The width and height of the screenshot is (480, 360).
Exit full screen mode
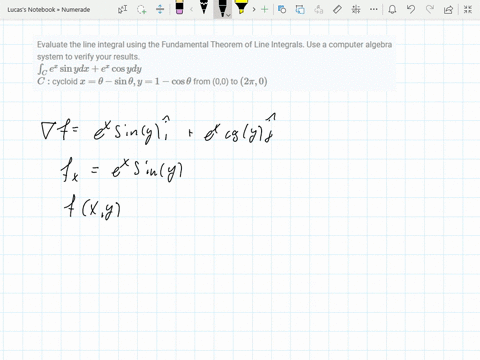[x=468, y=9]
